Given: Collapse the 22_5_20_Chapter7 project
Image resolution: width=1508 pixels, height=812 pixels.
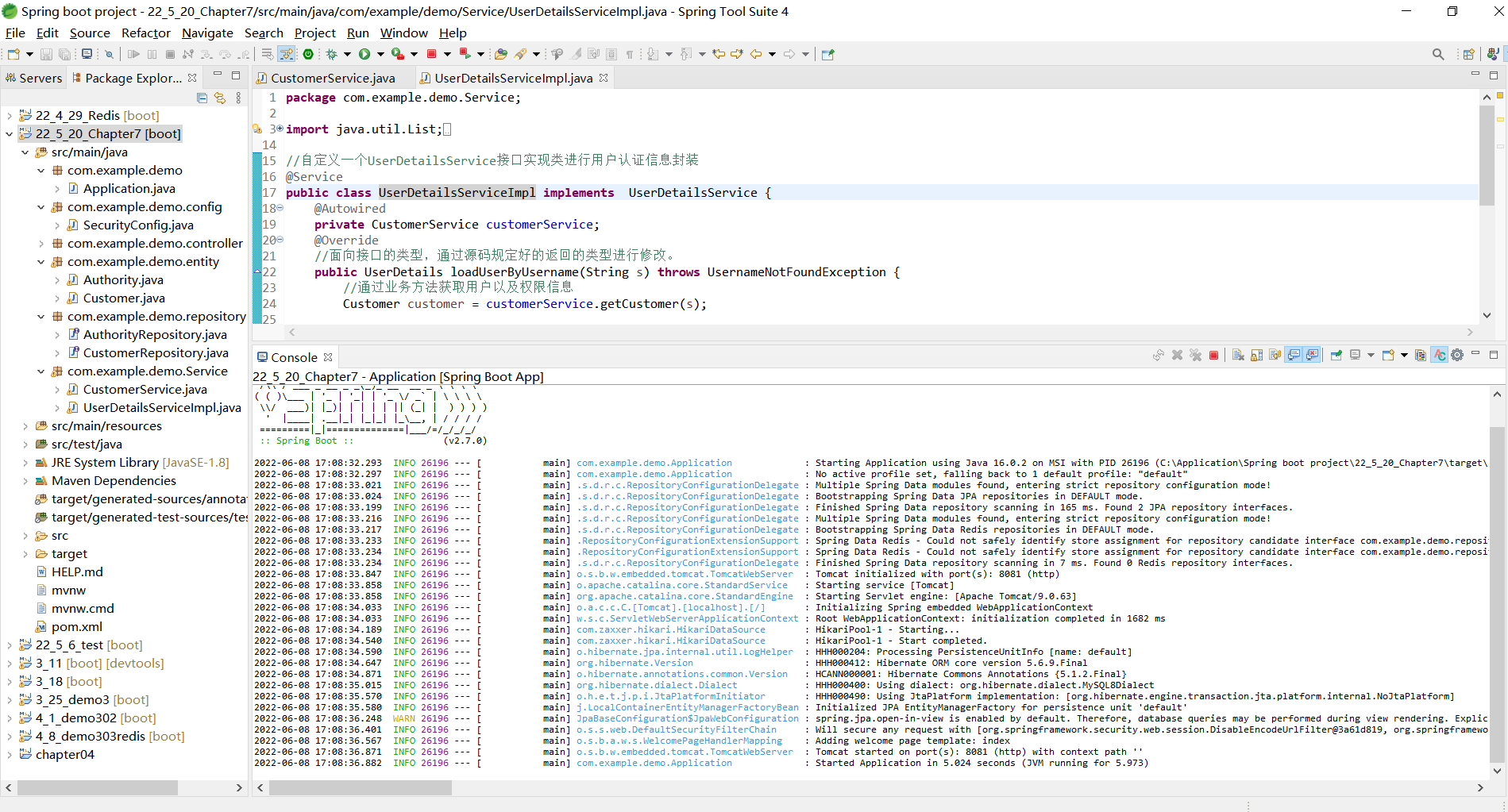Looking at the screenshot, I should pos(10,134).
